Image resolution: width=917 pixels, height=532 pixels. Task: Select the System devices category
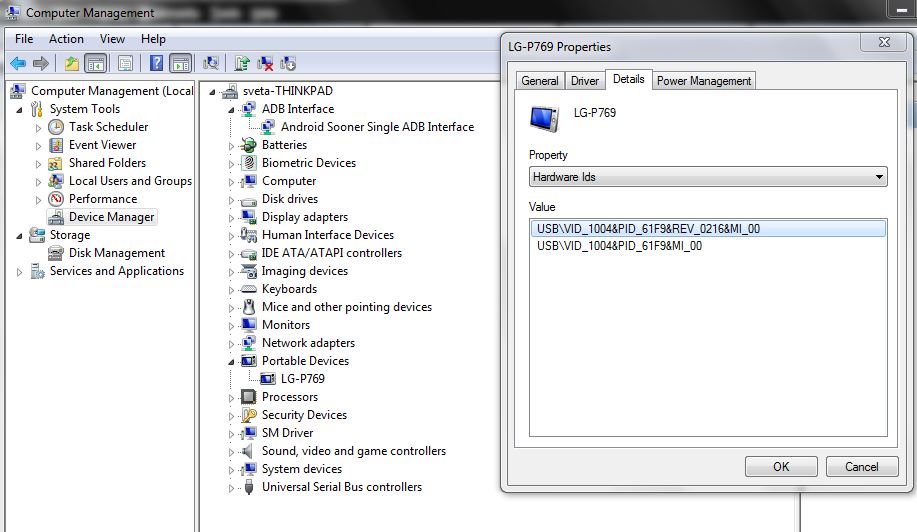point(302,469)
